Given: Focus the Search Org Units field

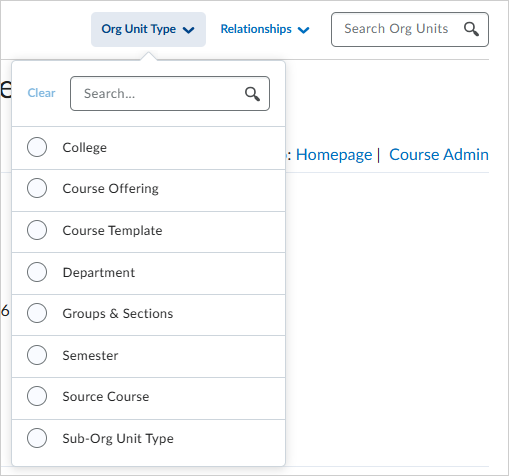Looking at the screenshot, I should pos(410,29).
